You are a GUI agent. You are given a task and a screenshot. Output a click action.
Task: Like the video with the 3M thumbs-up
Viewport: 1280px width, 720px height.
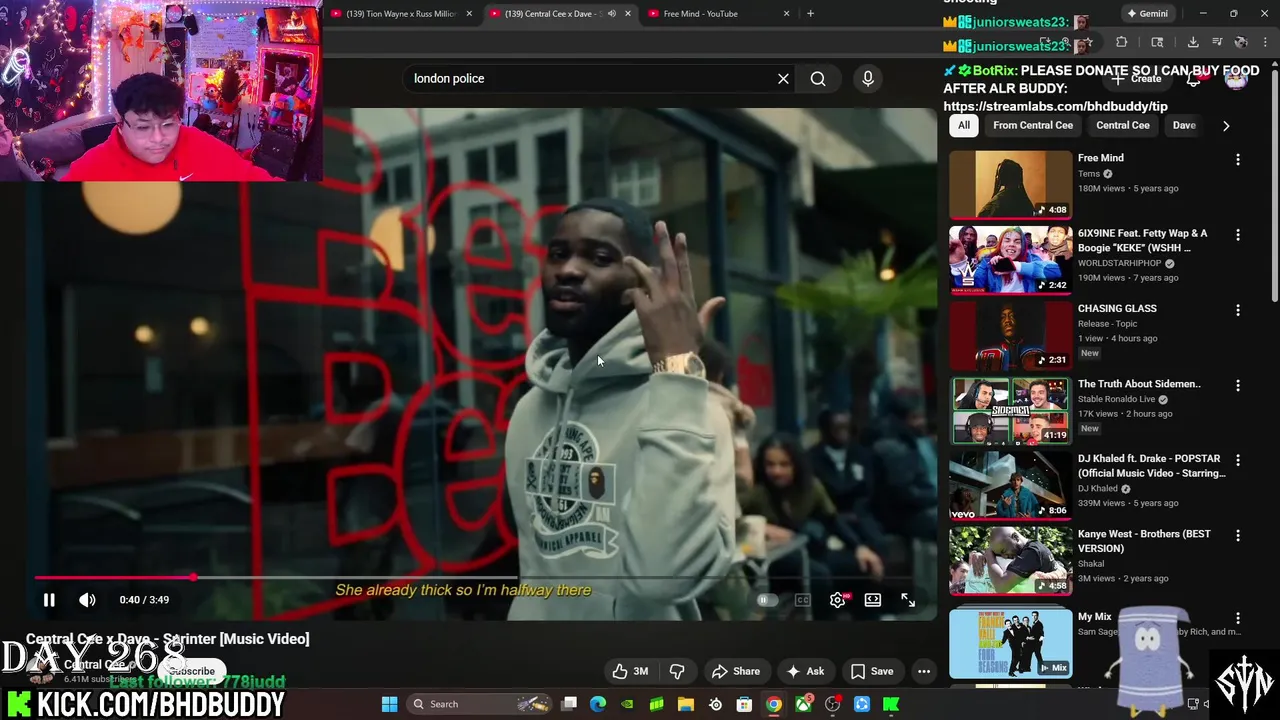[x=630, y=671]
